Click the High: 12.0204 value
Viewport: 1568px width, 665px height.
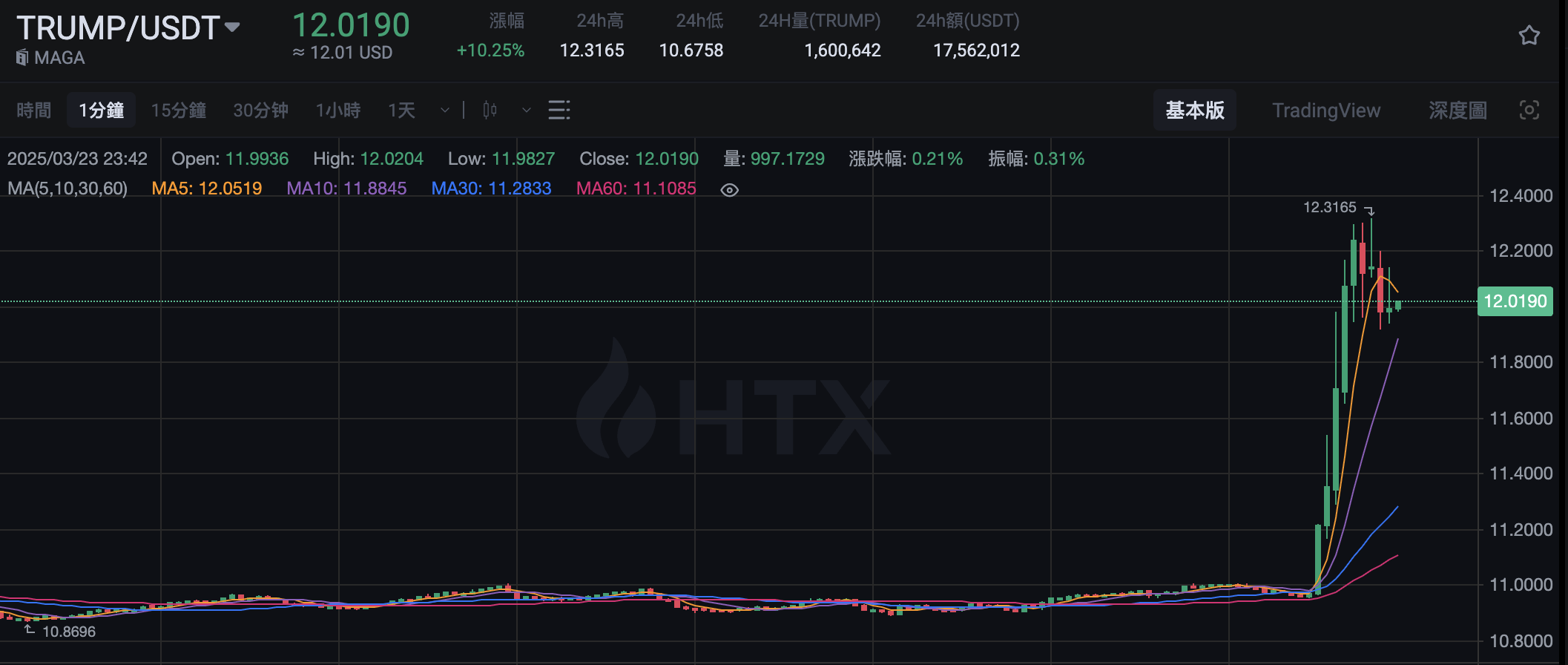pyautogui.click(x=368, y=159)
